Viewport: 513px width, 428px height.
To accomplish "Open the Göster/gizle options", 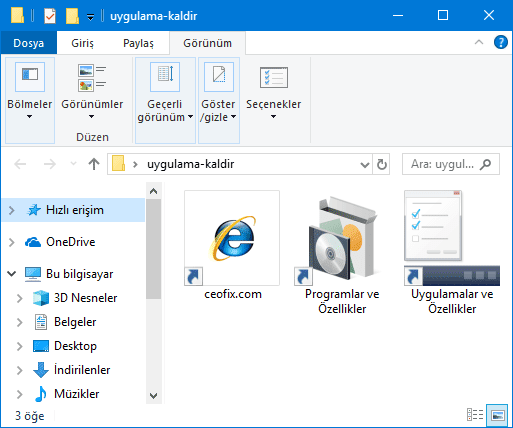I will 219,100.
